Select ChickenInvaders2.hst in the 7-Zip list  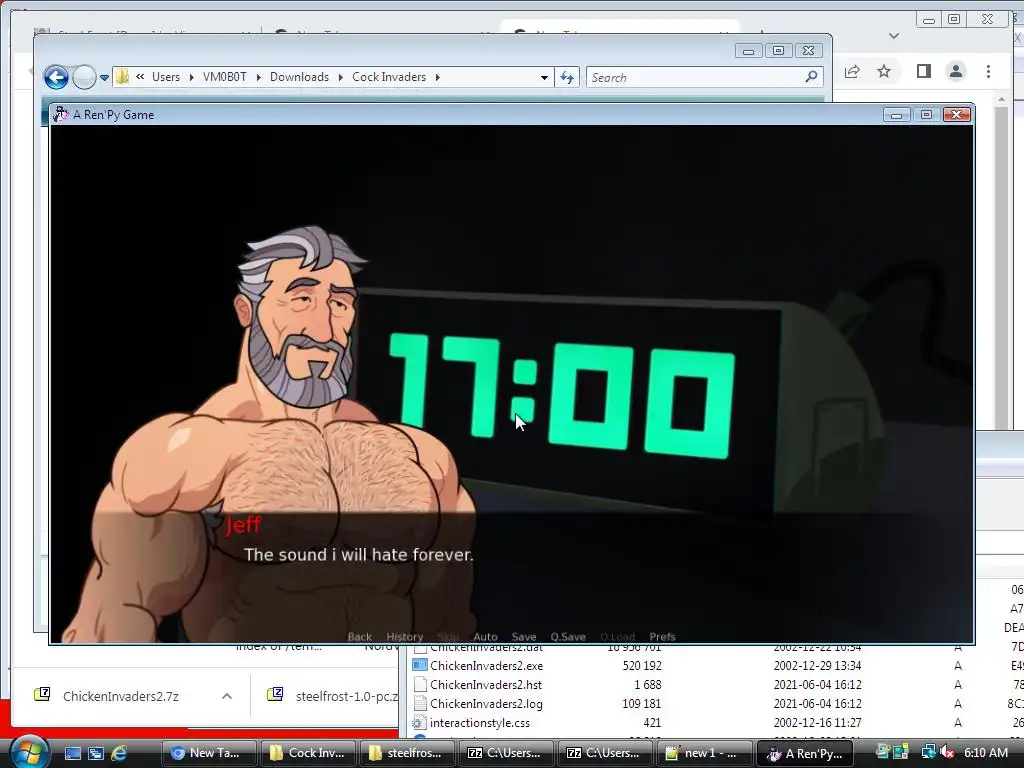pyautogui.click(x=486, y=684)
